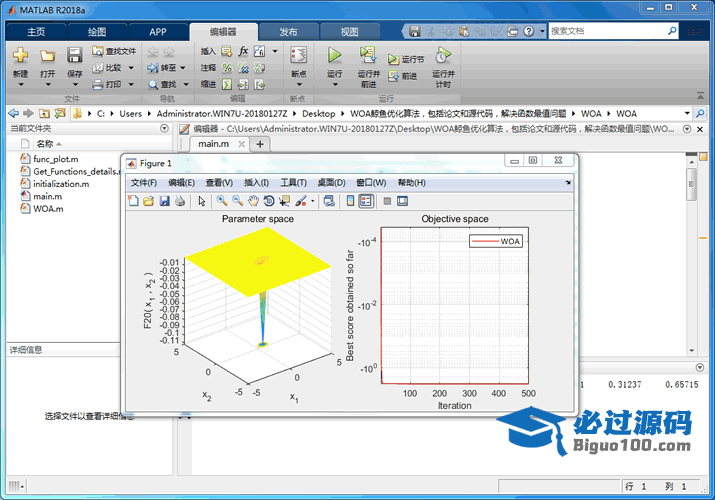This screenshot has width=715, height=500.
Task: Click the editor vertical scrollbar
Action: pyautogui.click(x=692, y=184)
